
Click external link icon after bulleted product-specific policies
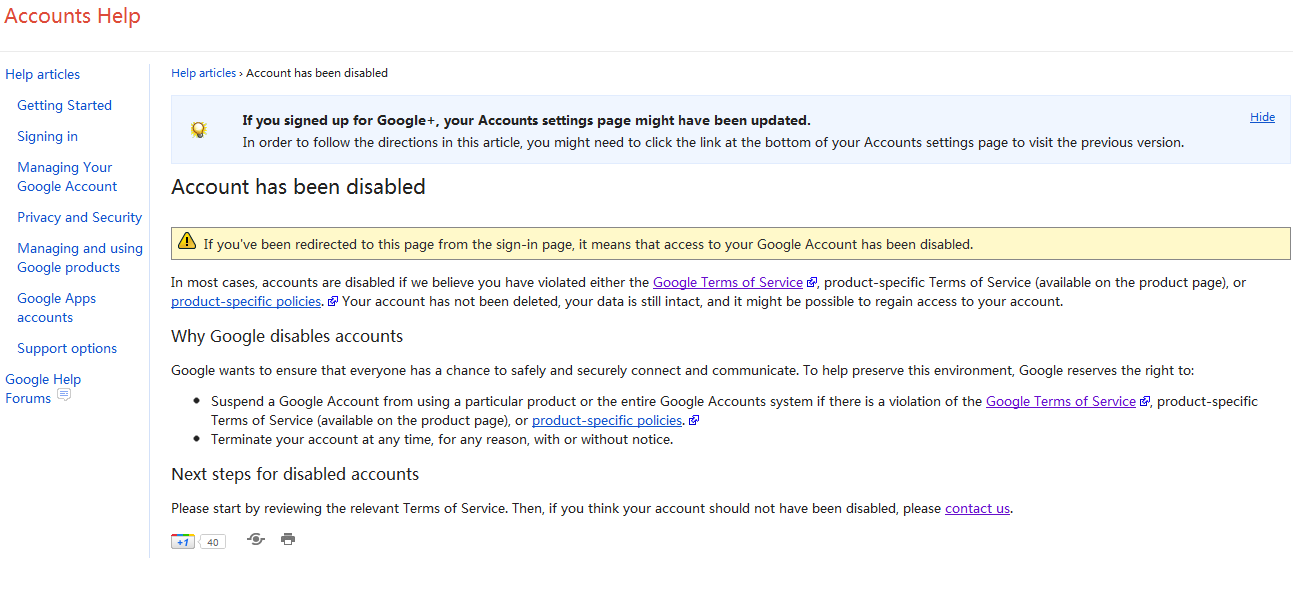tap(694, 421)
